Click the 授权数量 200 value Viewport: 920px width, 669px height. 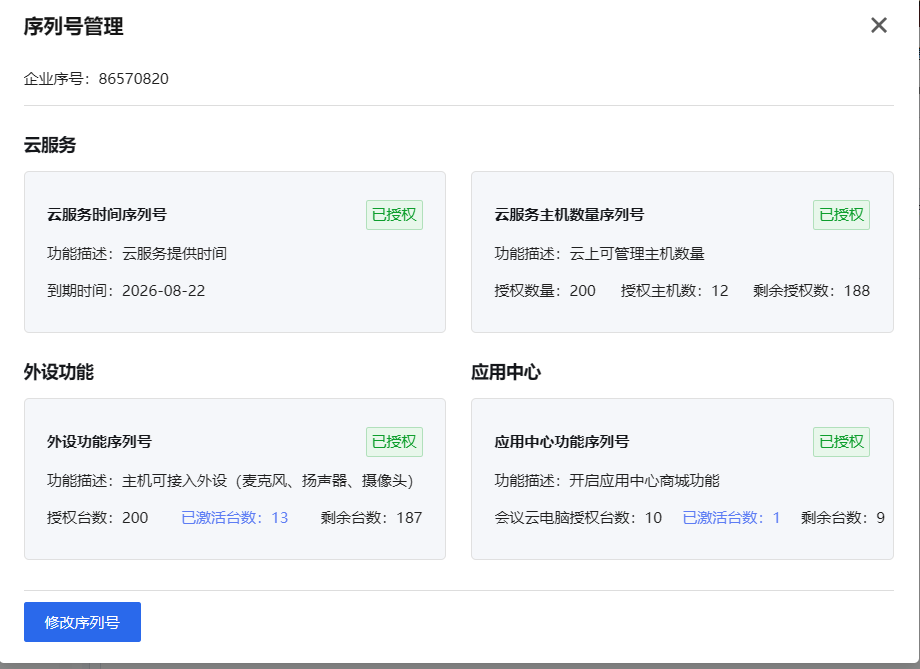click(545, 291)
